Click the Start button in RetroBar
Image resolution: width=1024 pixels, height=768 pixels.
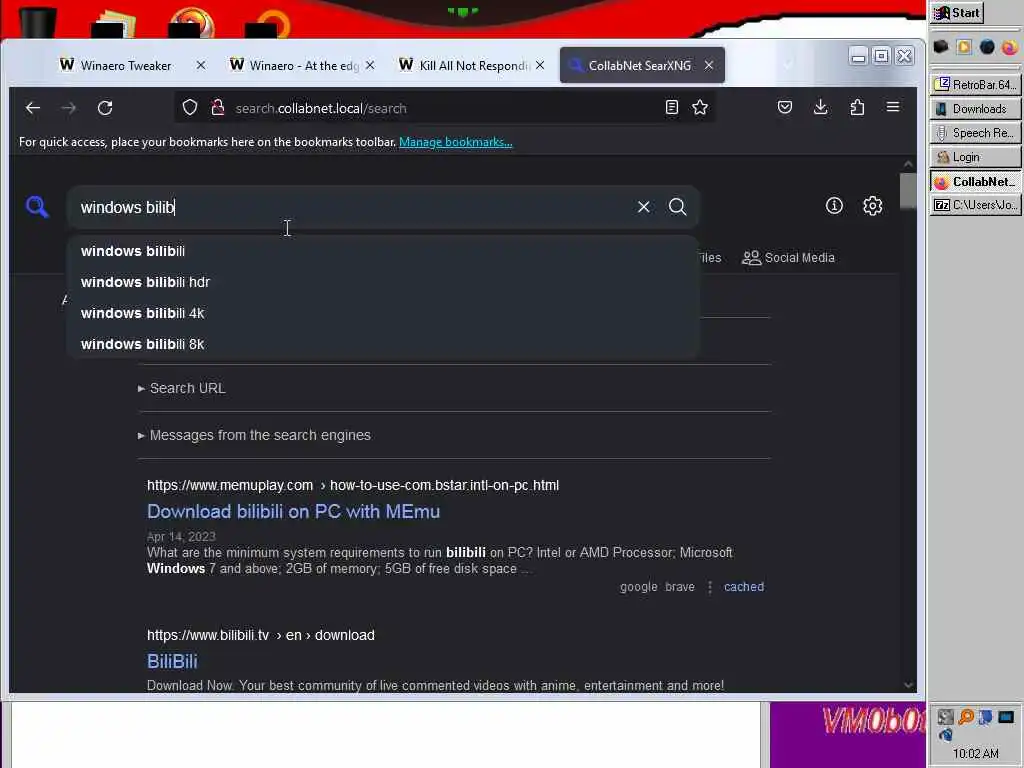click(957, 13)
